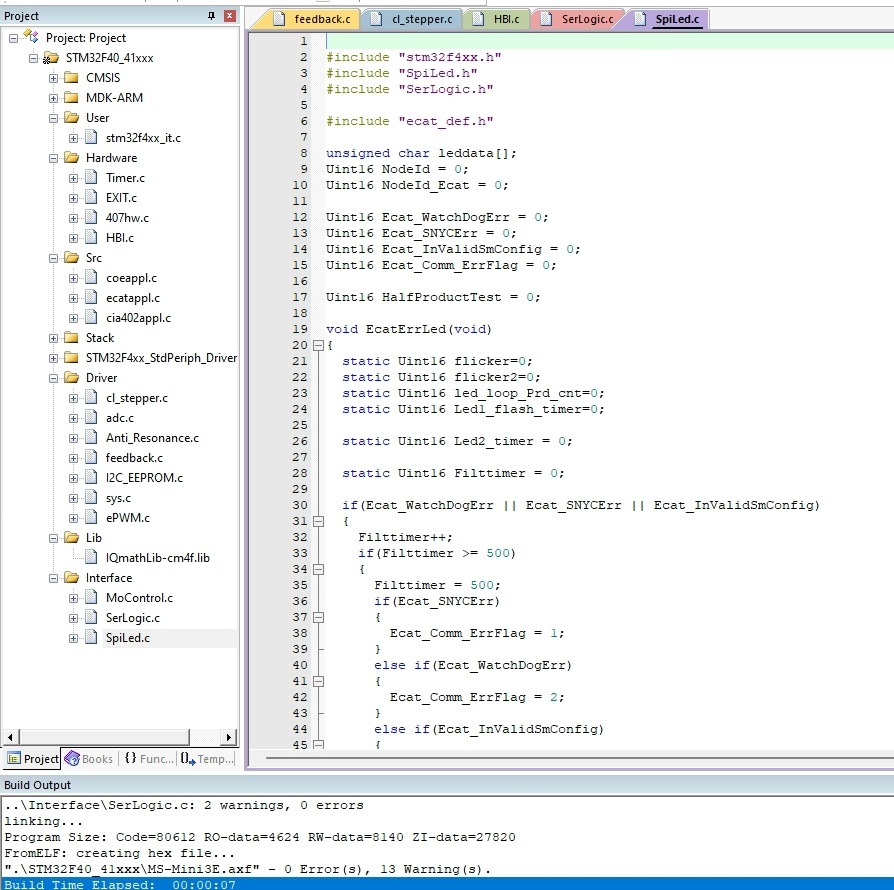Screen dimensions: 894x890
Task: Click the Program Size line in Build Output
Action: click(260, 837)
